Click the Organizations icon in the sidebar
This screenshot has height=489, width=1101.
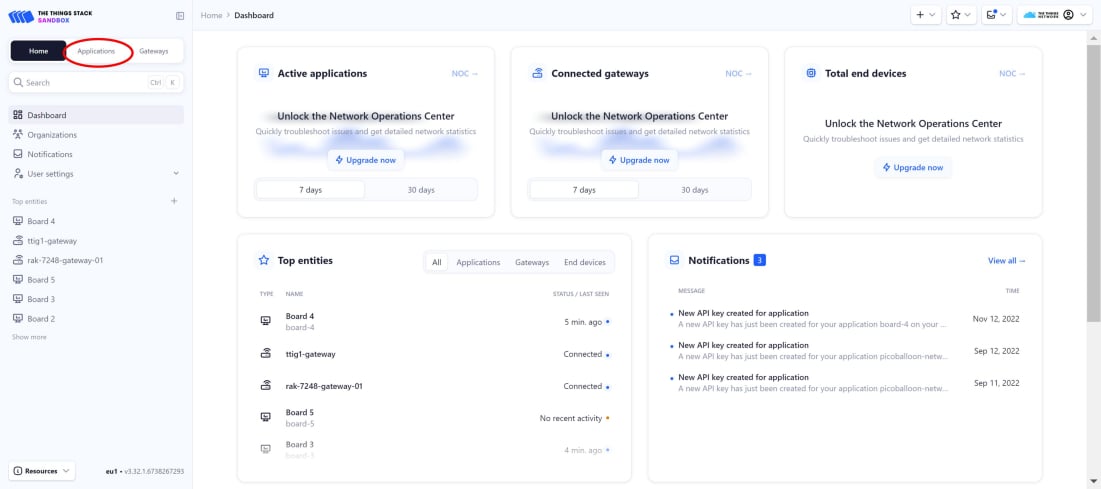coord(18,135)
